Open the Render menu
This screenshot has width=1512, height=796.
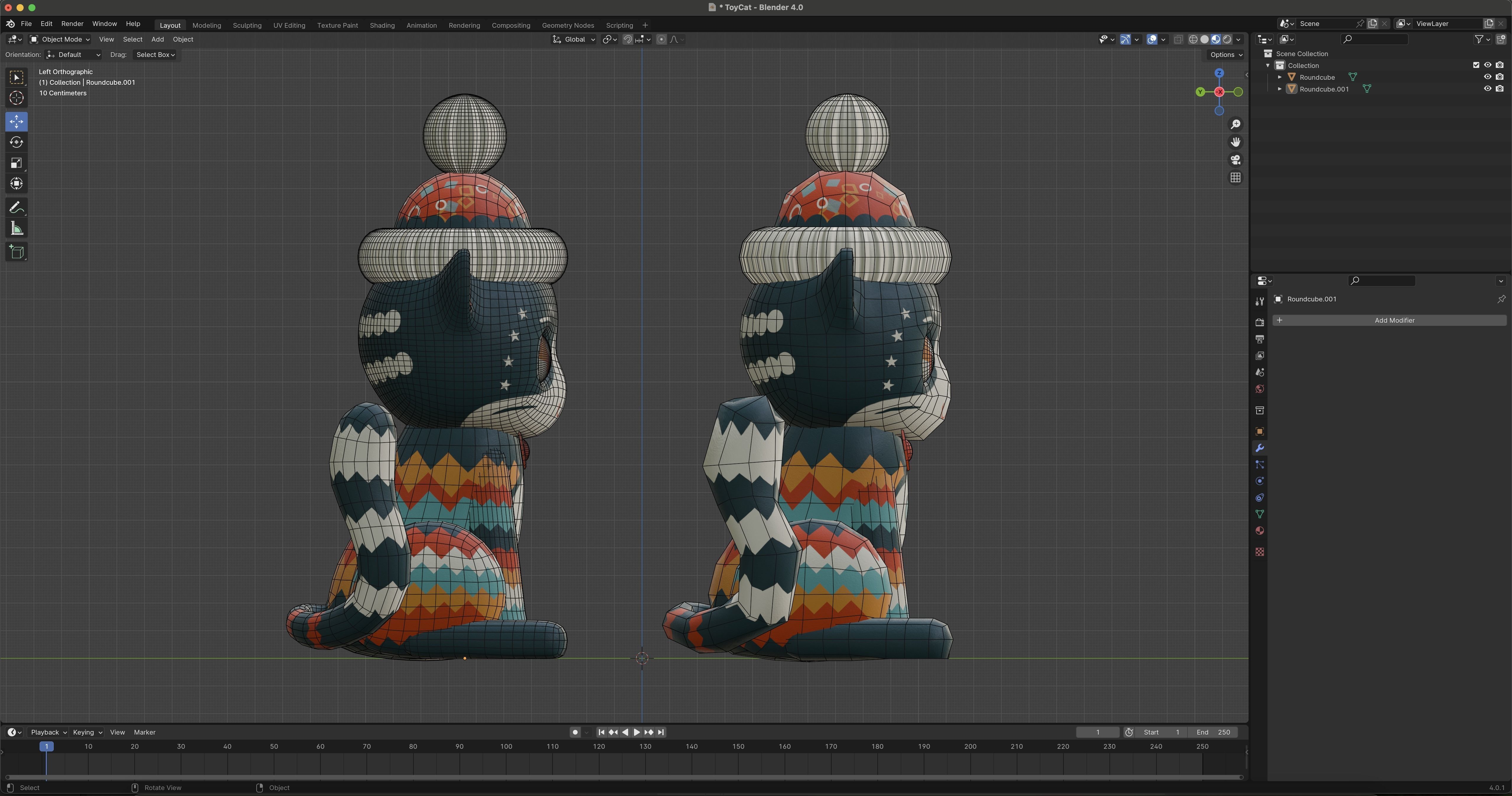pyautogui.click(x=72, y=24)
